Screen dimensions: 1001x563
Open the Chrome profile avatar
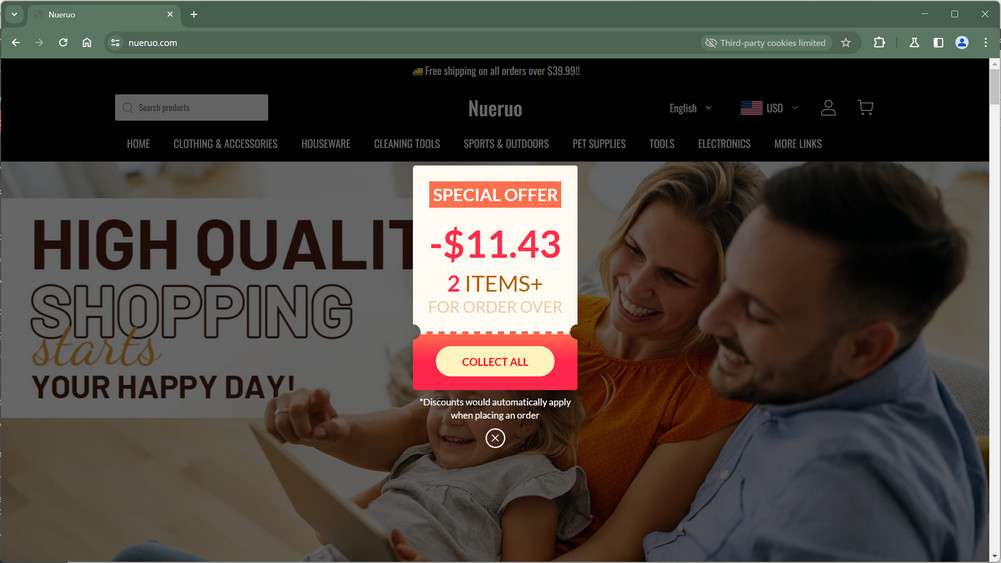(x=961, y=43)
